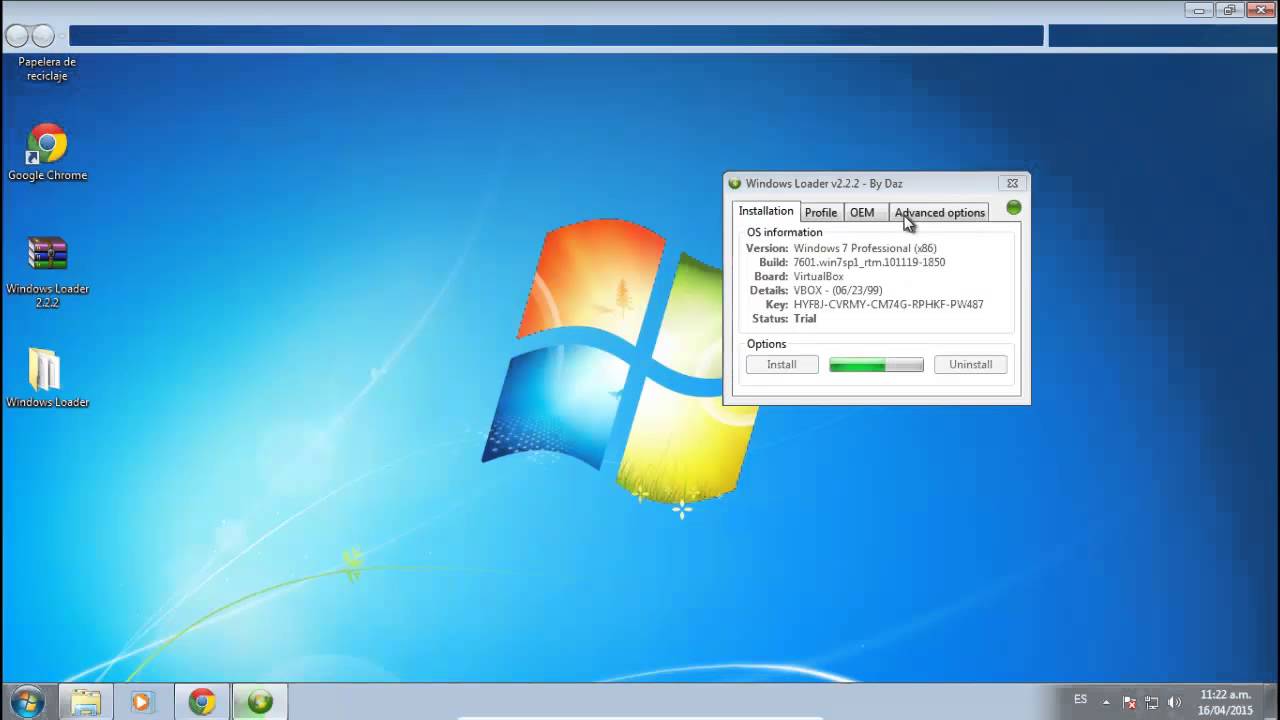Switch to the Installation tab
The width and height of the screenshot is (1280, 720).
pos(766,211)
